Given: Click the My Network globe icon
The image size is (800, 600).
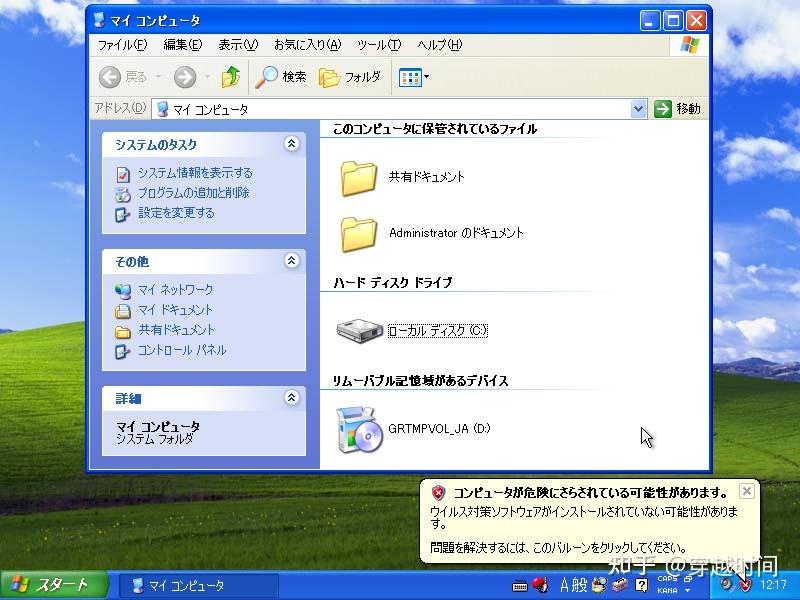Looking at the screenshot, I should click(x=122, y=291).
